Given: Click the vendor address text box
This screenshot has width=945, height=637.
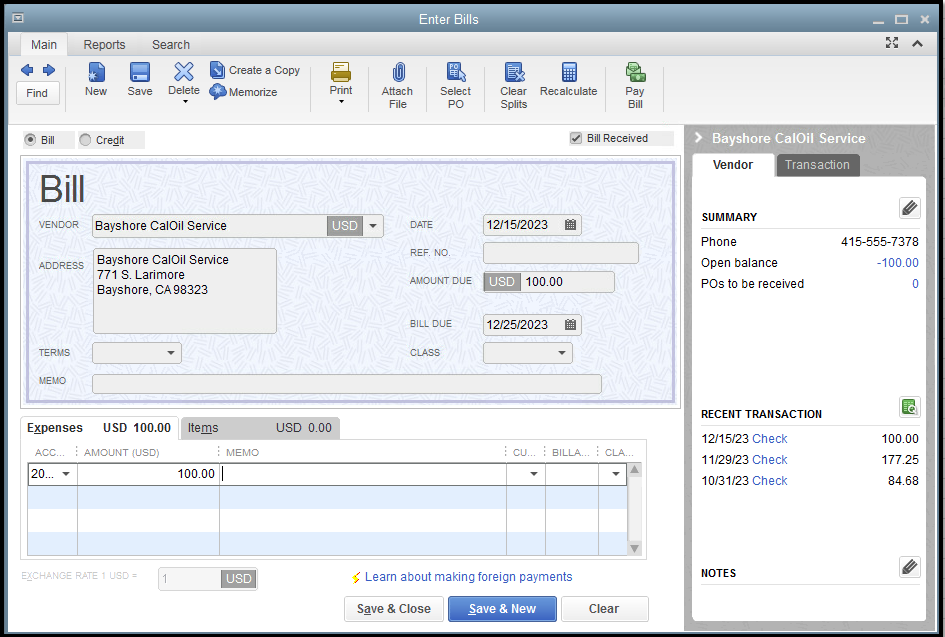Looking at the screenshot, I should tap(184, 291).
